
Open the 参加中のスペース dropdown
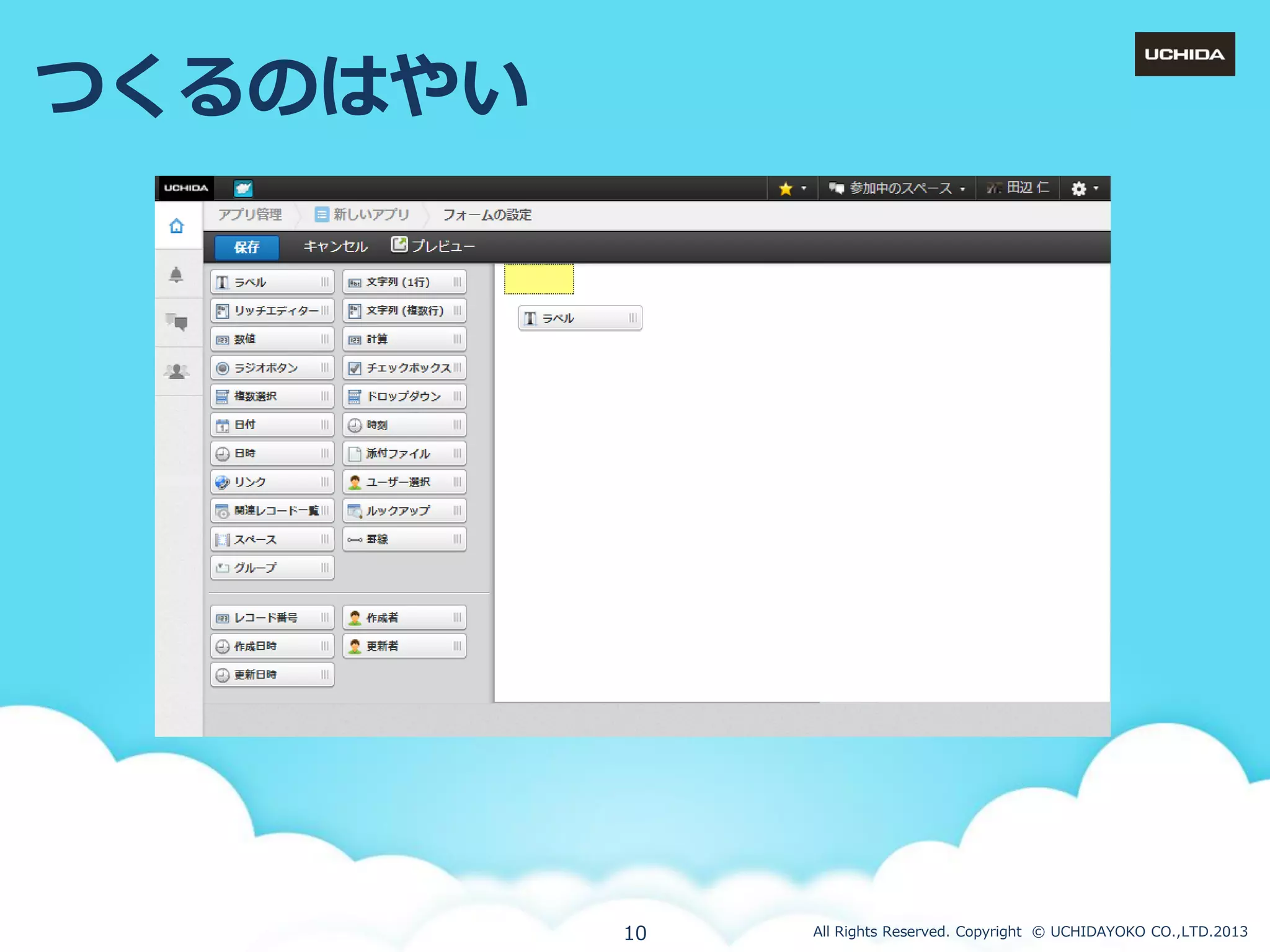click(x=897, y=188)
